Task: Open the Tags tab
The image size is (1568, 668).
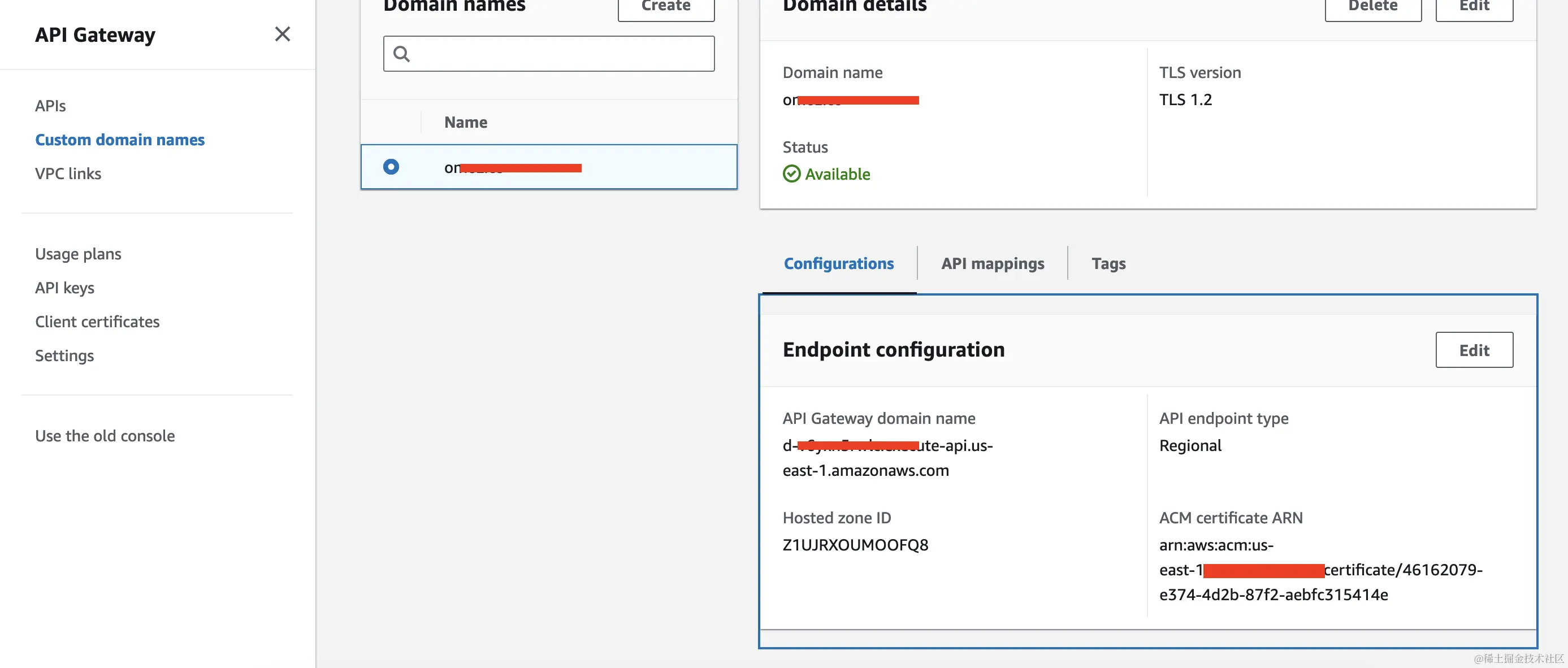Action: point(1108,263)
